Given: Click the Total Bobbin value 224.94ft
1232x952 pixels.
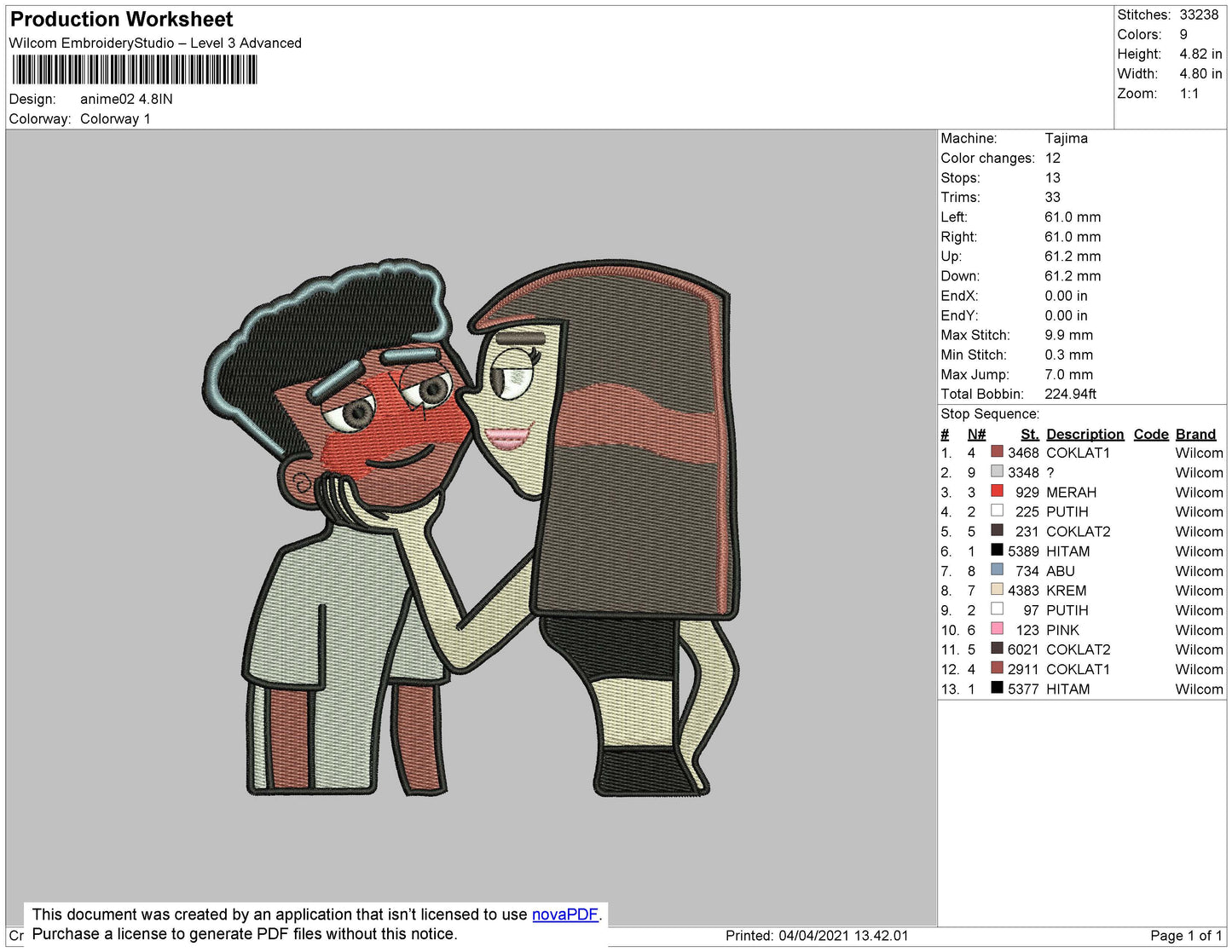Looking at the screenshot, I should [x=1070, y=394].
